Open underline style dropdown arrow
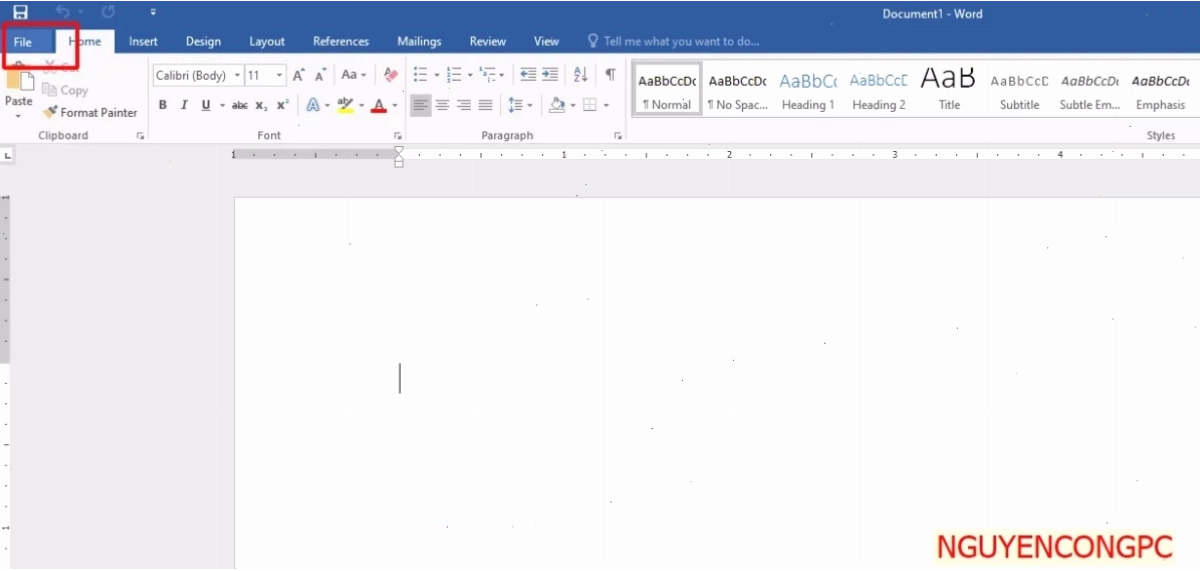1200x571 pixels. pos(221,105)
